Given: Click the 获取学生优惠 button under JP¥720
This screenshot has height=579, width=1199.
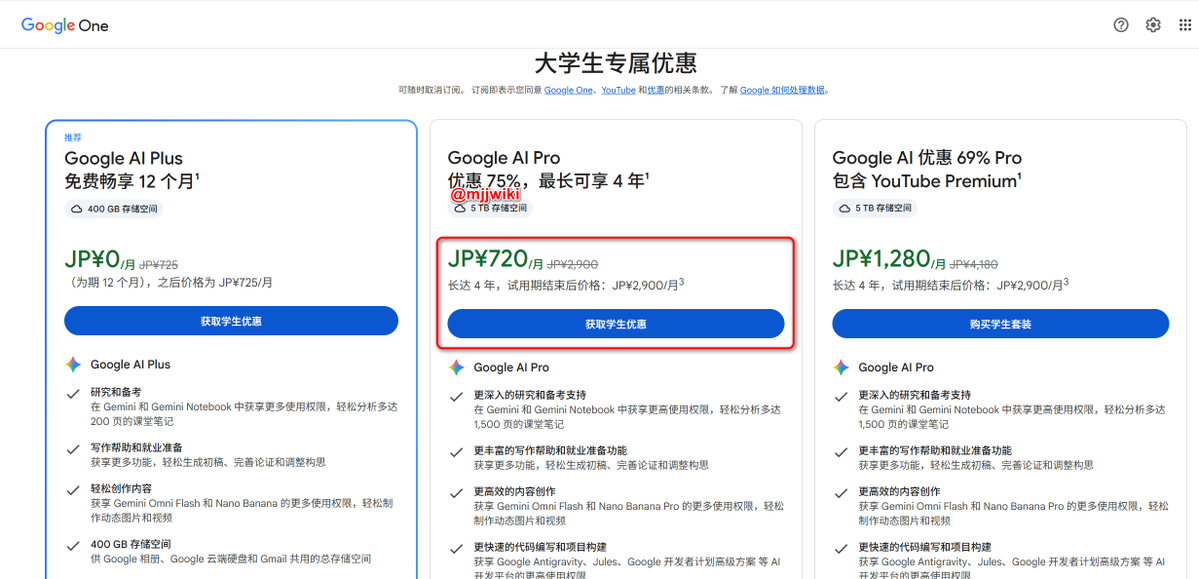Looking at the screenshot, I should [x=616, y=324].
